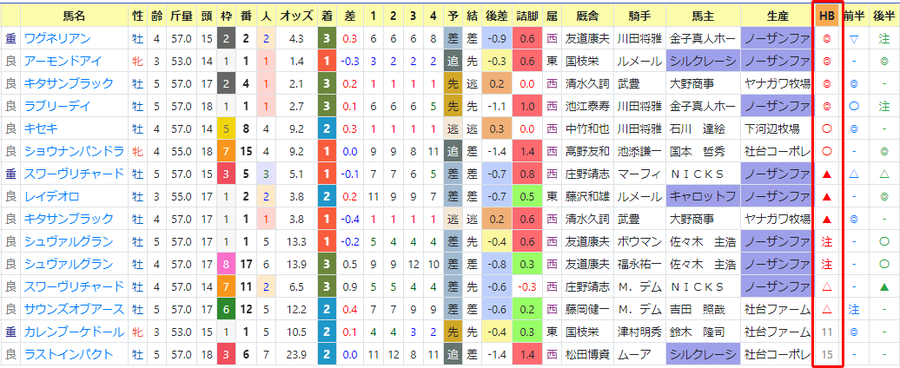Screen dimensions: 900x368
Task: Click the 後半 column header
Action: click(883, 16)
